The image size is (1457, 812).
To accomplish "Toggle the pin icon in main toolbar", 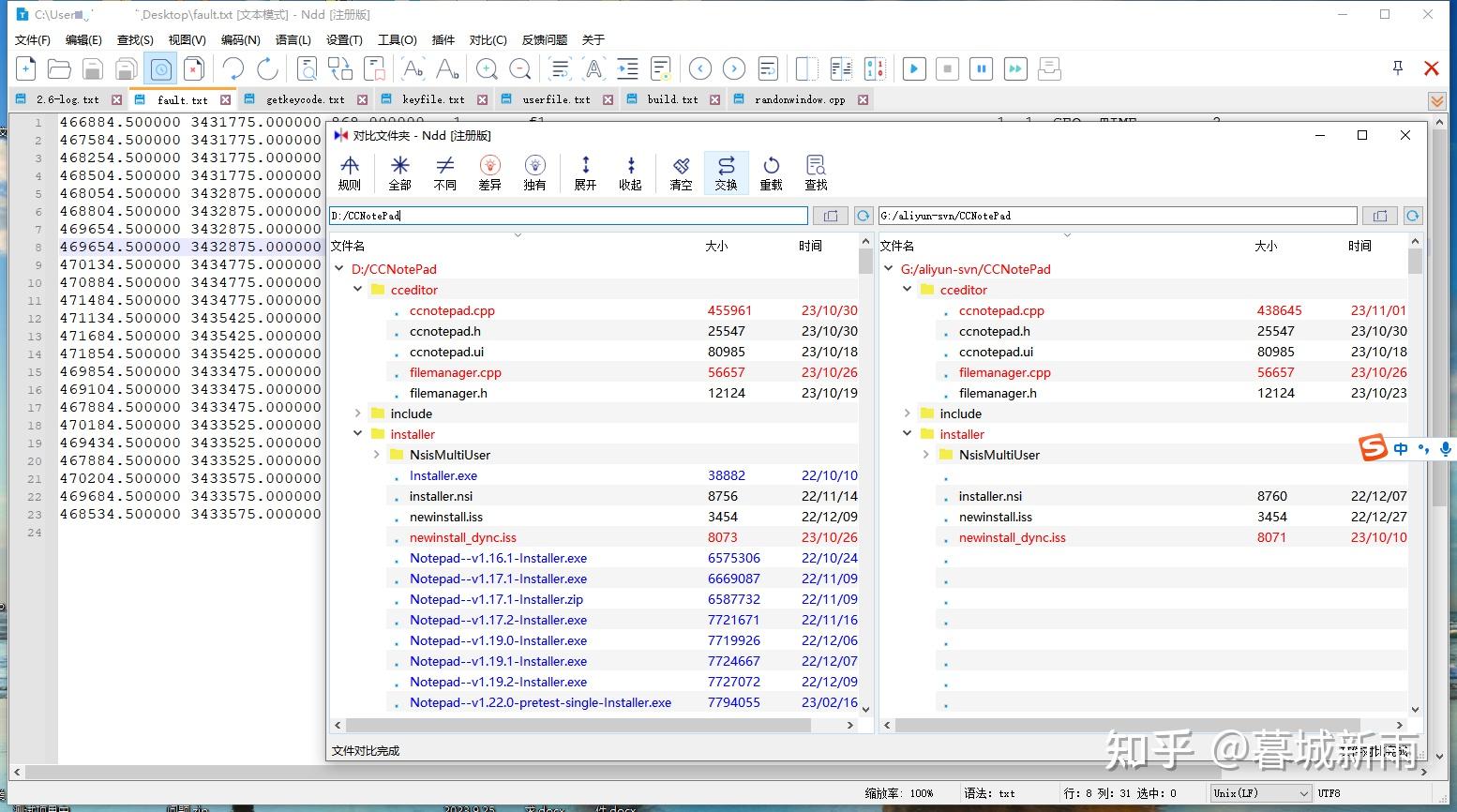I will pyautogui.click(x=1397, y=68).
